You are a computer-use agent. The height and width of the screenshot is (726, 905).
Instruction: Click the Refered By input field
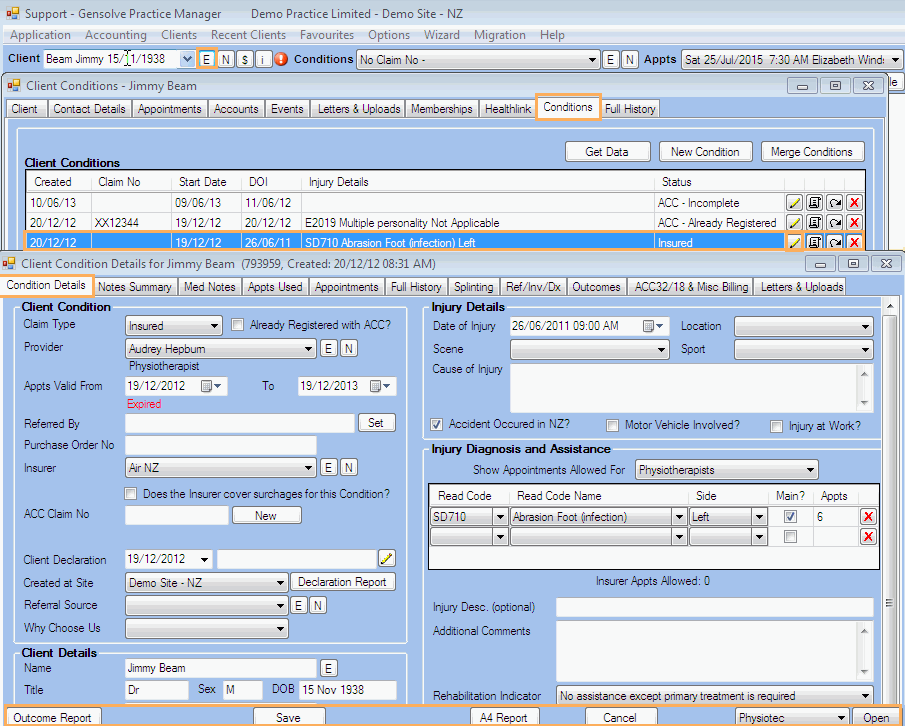240,423
